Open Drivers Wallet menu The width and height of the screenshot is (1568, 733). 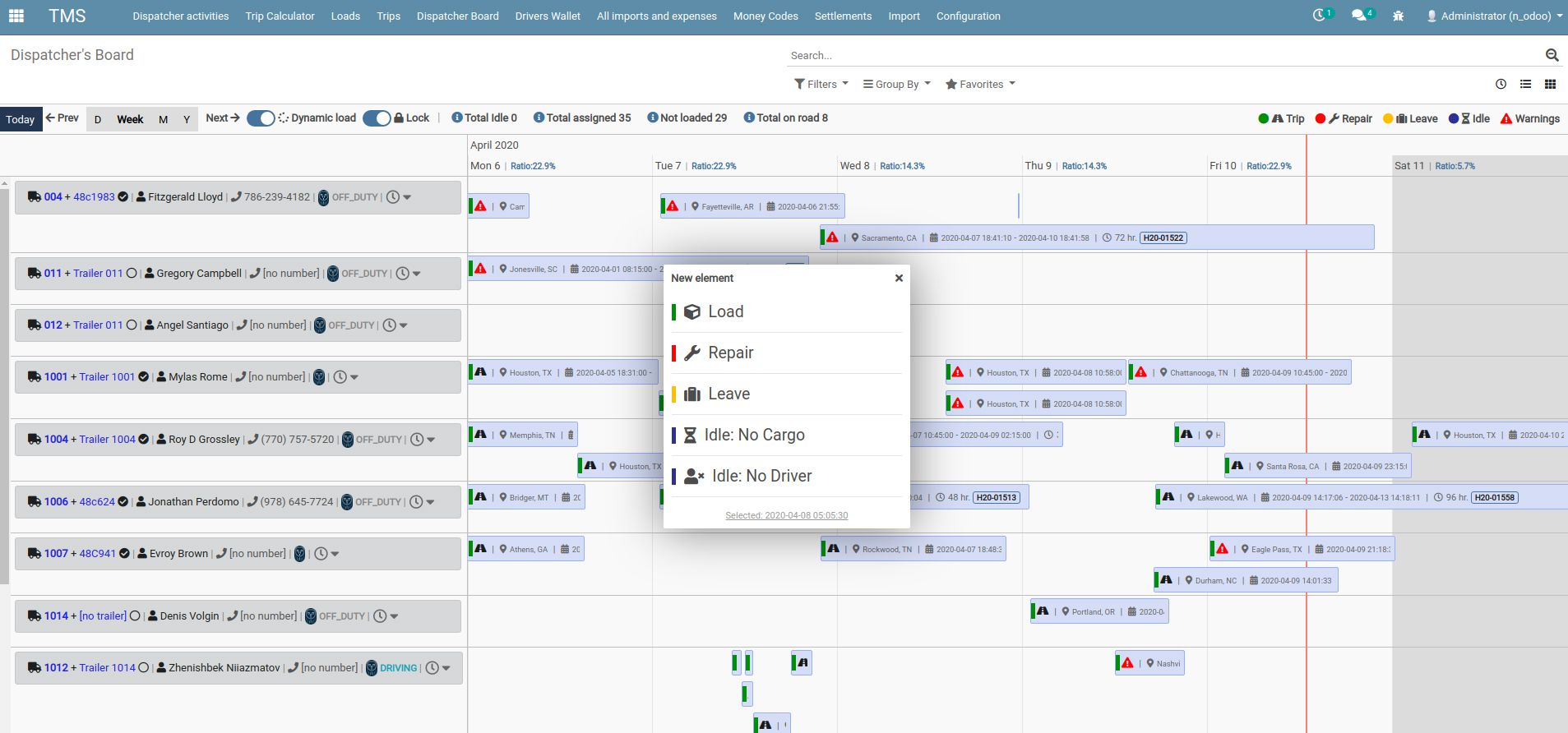548,16
